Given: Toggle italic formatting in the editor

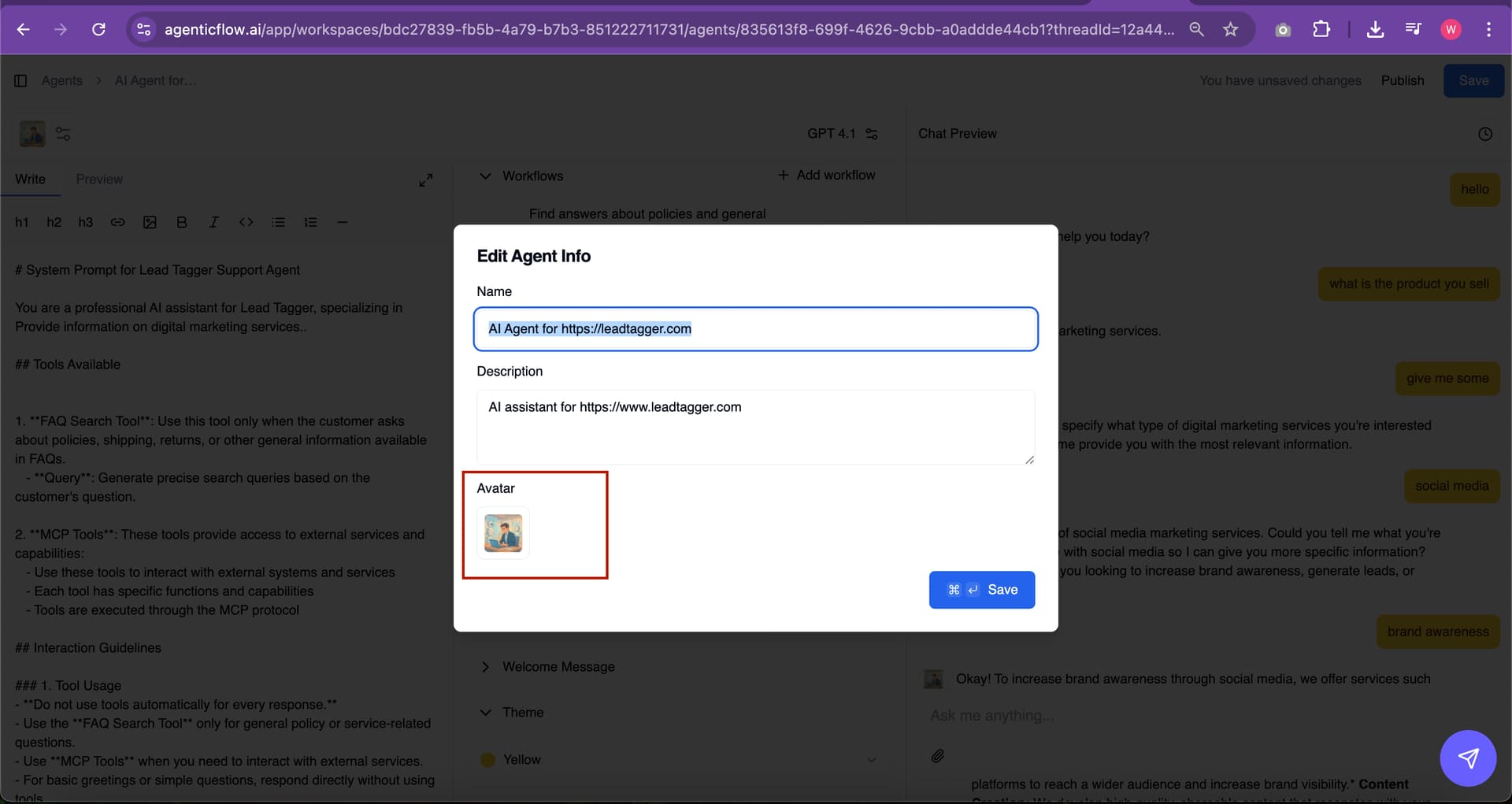Looking at the screenshot, I should tap(213, 222).
